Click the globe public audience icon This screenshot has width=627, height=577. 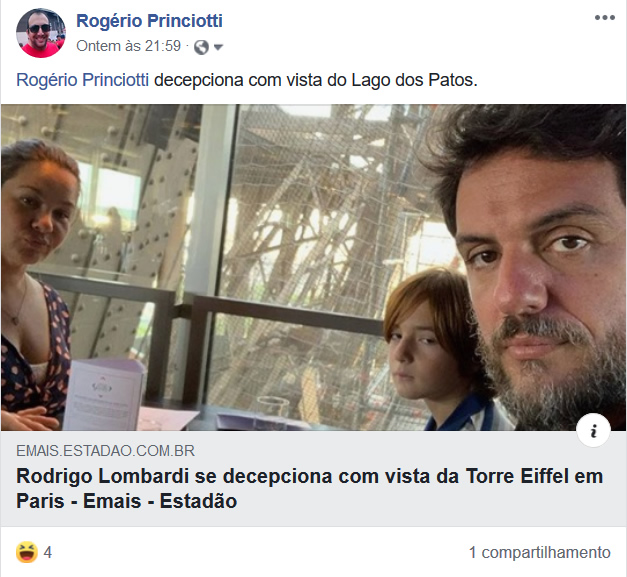pos(201,47)
